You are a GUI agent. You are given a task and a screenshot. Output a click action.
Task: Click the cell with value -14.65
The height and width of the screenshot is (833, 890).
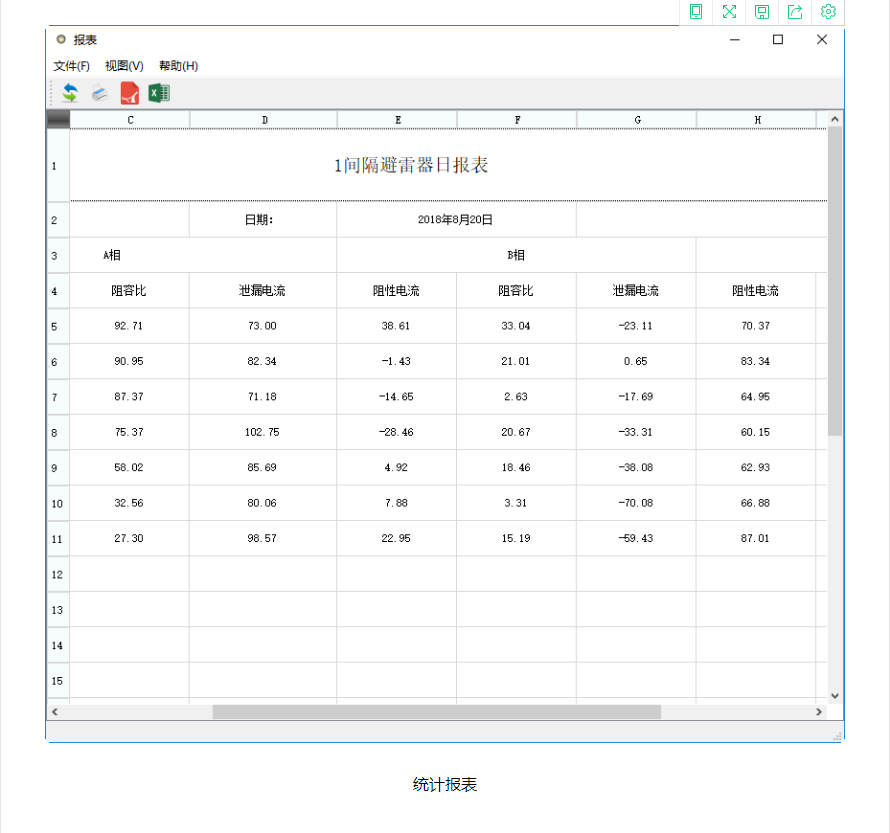coord(397,397)
